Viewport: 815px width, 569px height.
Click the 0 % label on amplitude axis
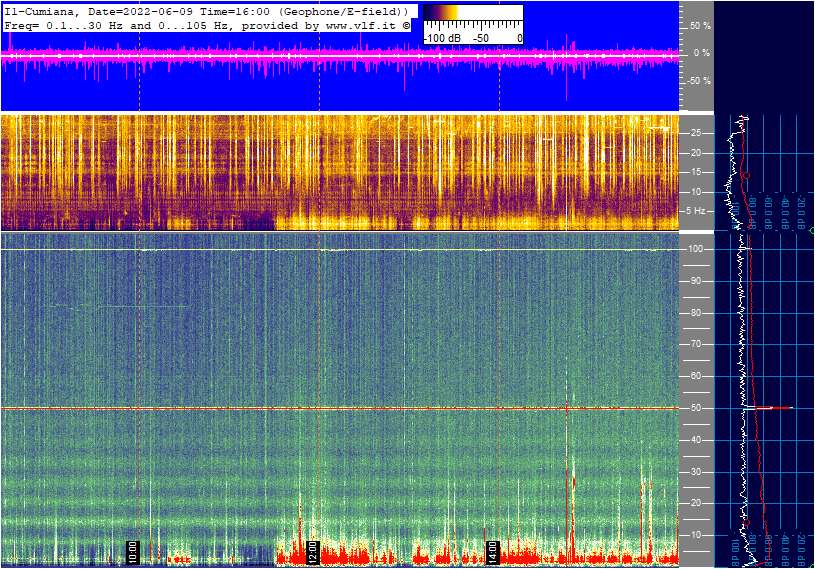click(x=700, y=52)
